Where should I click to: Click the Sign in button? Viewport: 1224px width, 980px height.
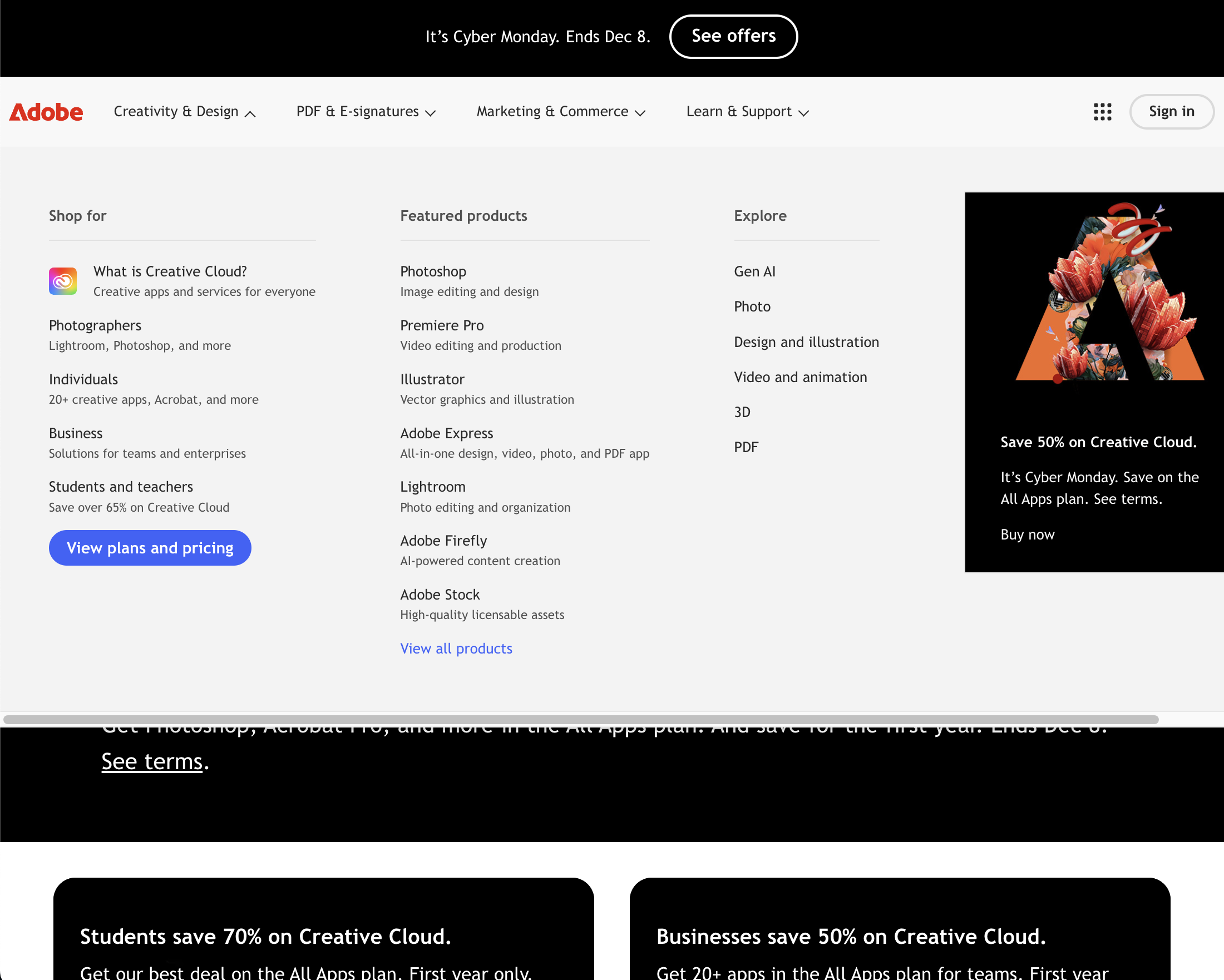1171,112
